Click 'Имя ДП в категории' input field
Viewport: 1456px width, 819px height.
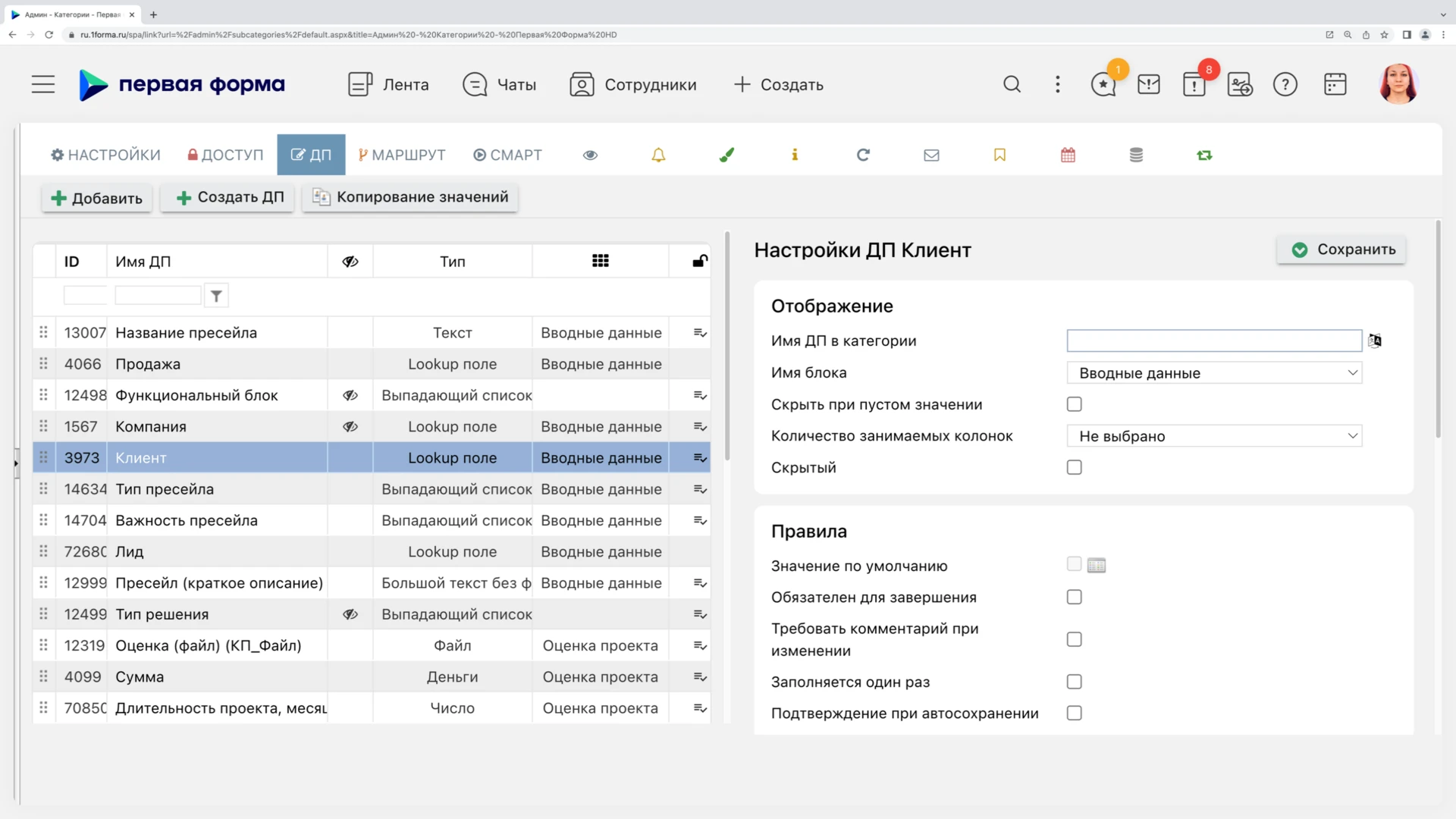coord(1213,340)
